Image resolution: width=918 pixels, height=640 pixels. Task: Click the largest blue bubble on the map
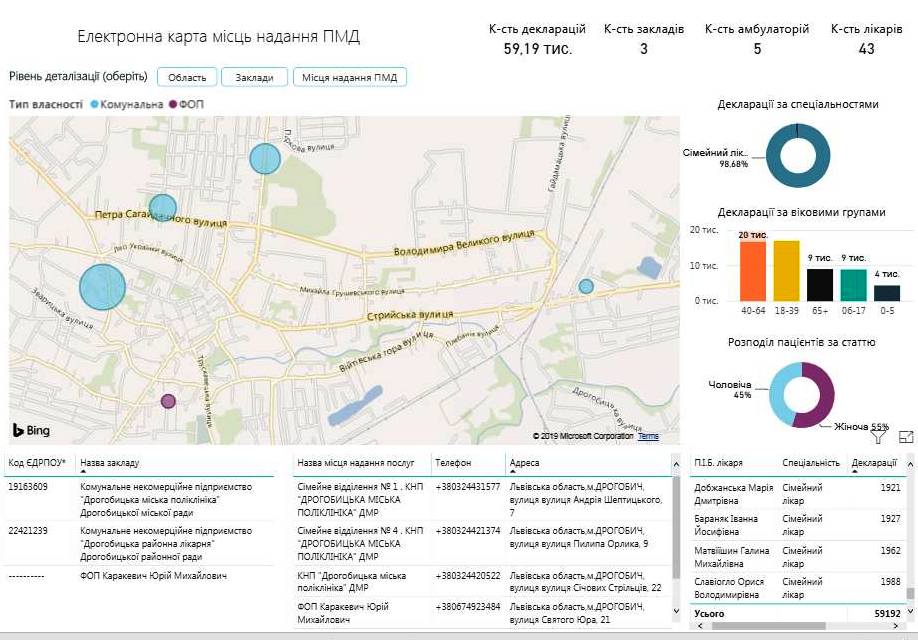point(102,287)
